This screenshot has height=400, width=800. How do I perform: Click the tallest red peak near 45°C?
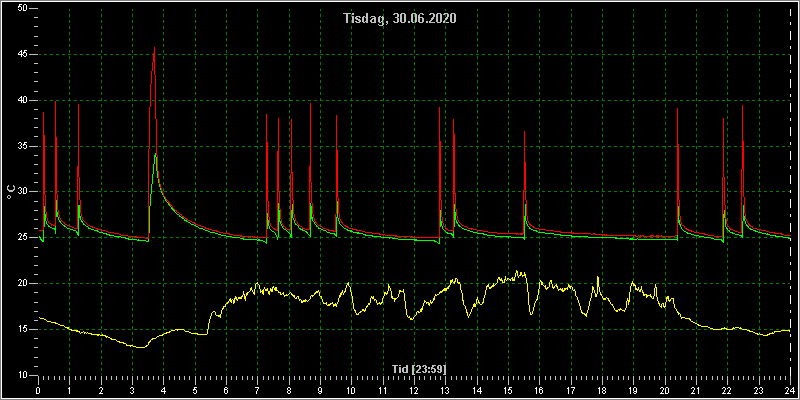tap(154, 48)
